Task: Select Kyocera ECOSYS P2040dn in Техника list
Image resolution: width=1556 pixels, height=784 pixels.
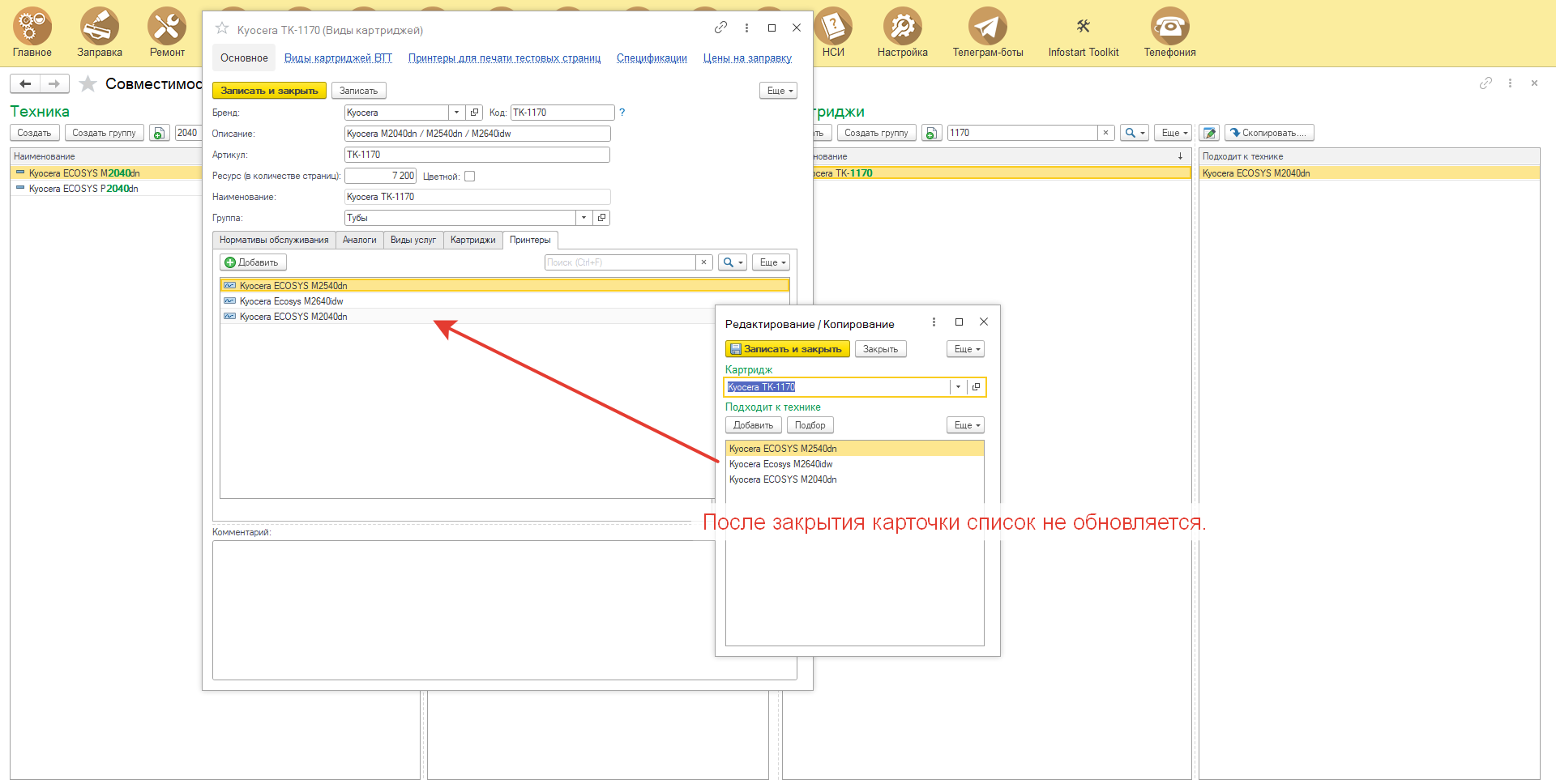Action: tap(105, 189)
